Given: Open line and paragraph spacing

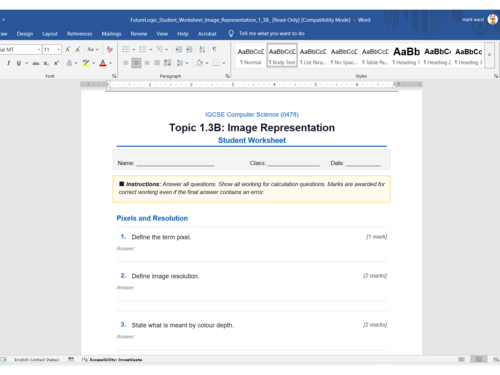Looking at the screenshot, I should (x=182, y=63).
